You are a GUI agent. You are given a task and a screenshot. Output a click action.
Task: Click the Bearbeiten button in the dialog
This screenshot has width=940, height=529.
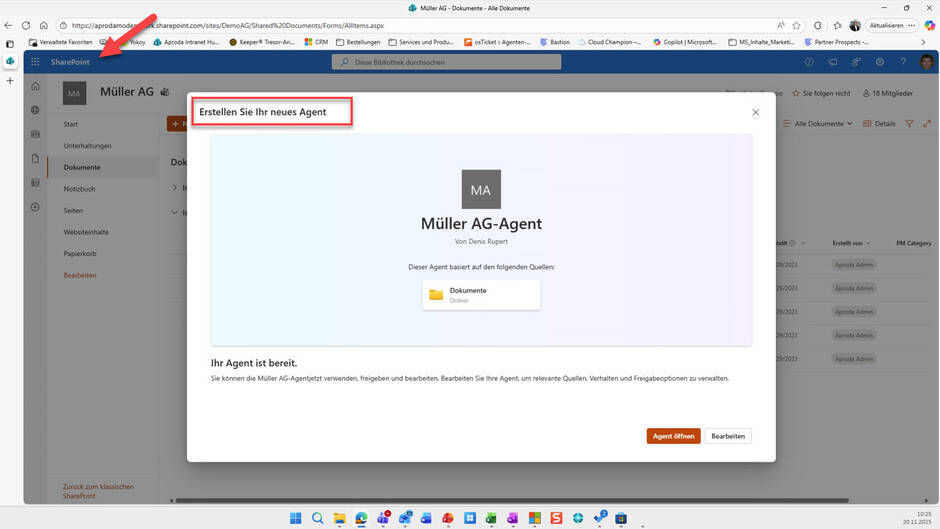728,436
